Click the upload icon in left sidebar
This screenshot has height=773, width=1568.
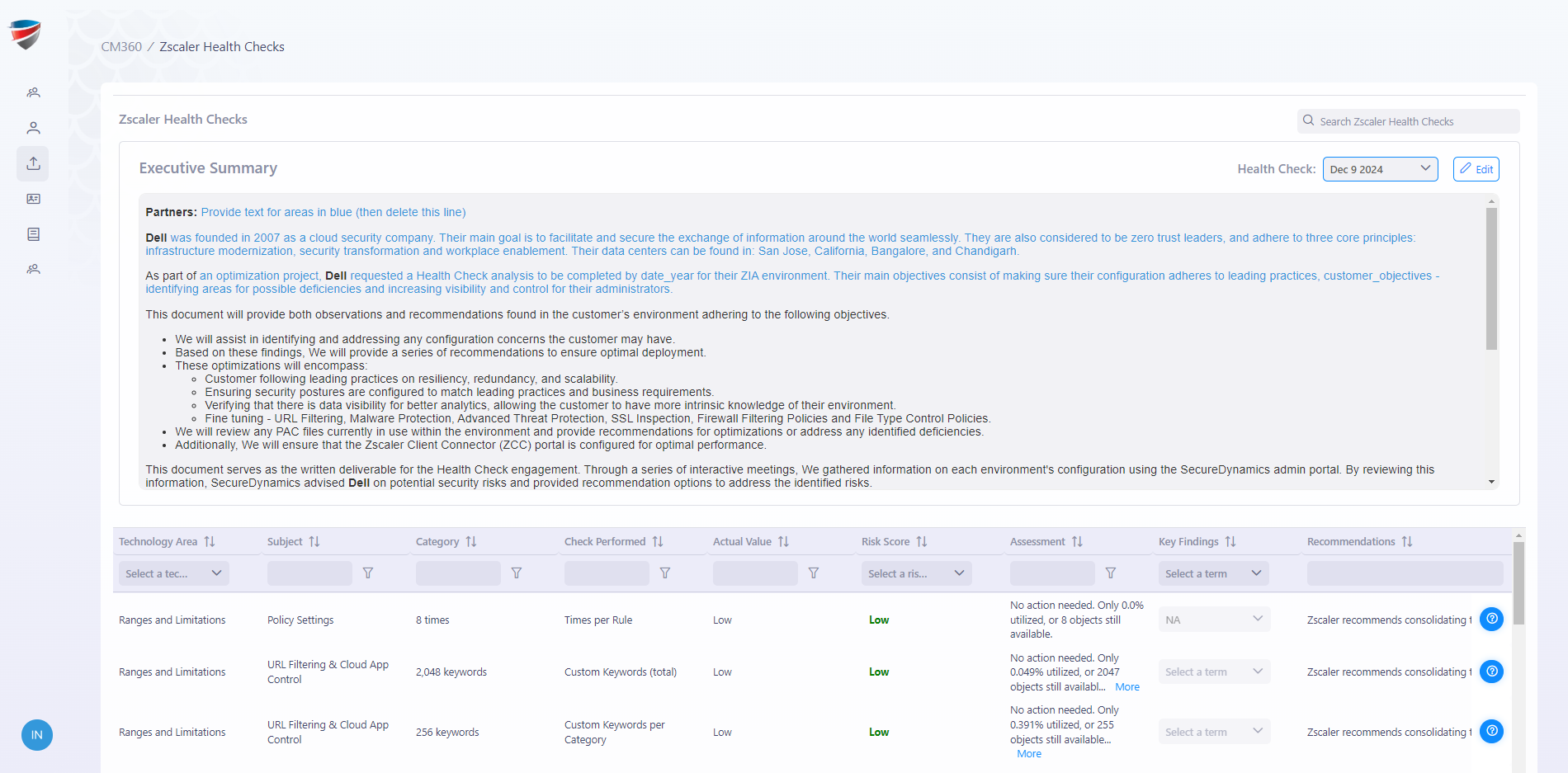click(x=33, y=163)
